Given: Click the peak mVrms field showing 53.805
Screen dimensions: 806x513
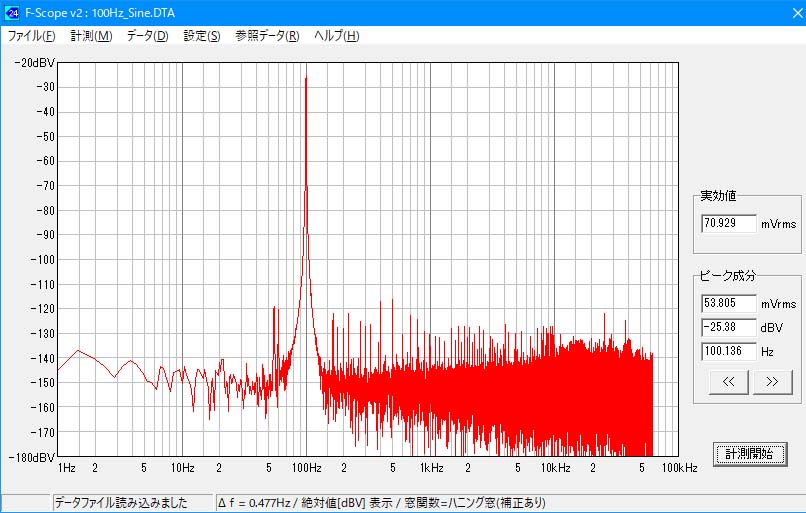Looking at the screenshot, I should click(x=728, y=303).
